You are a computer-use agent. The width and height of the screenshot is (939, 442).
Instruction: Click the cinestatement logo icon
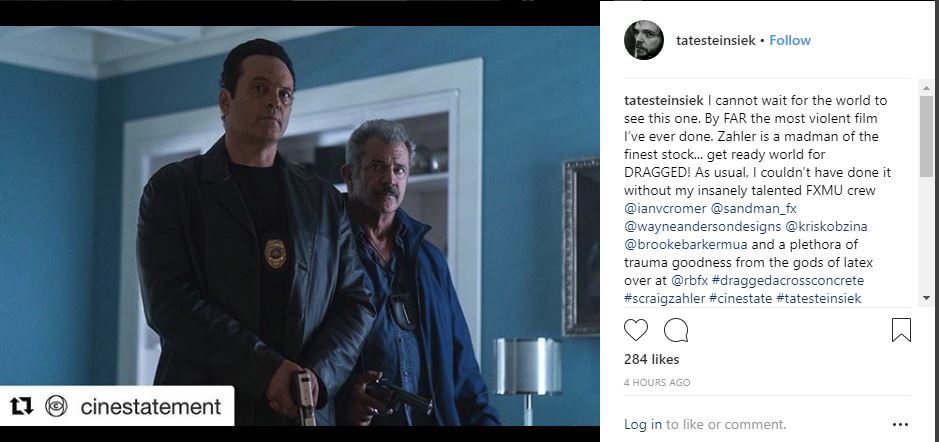(56, 407)
